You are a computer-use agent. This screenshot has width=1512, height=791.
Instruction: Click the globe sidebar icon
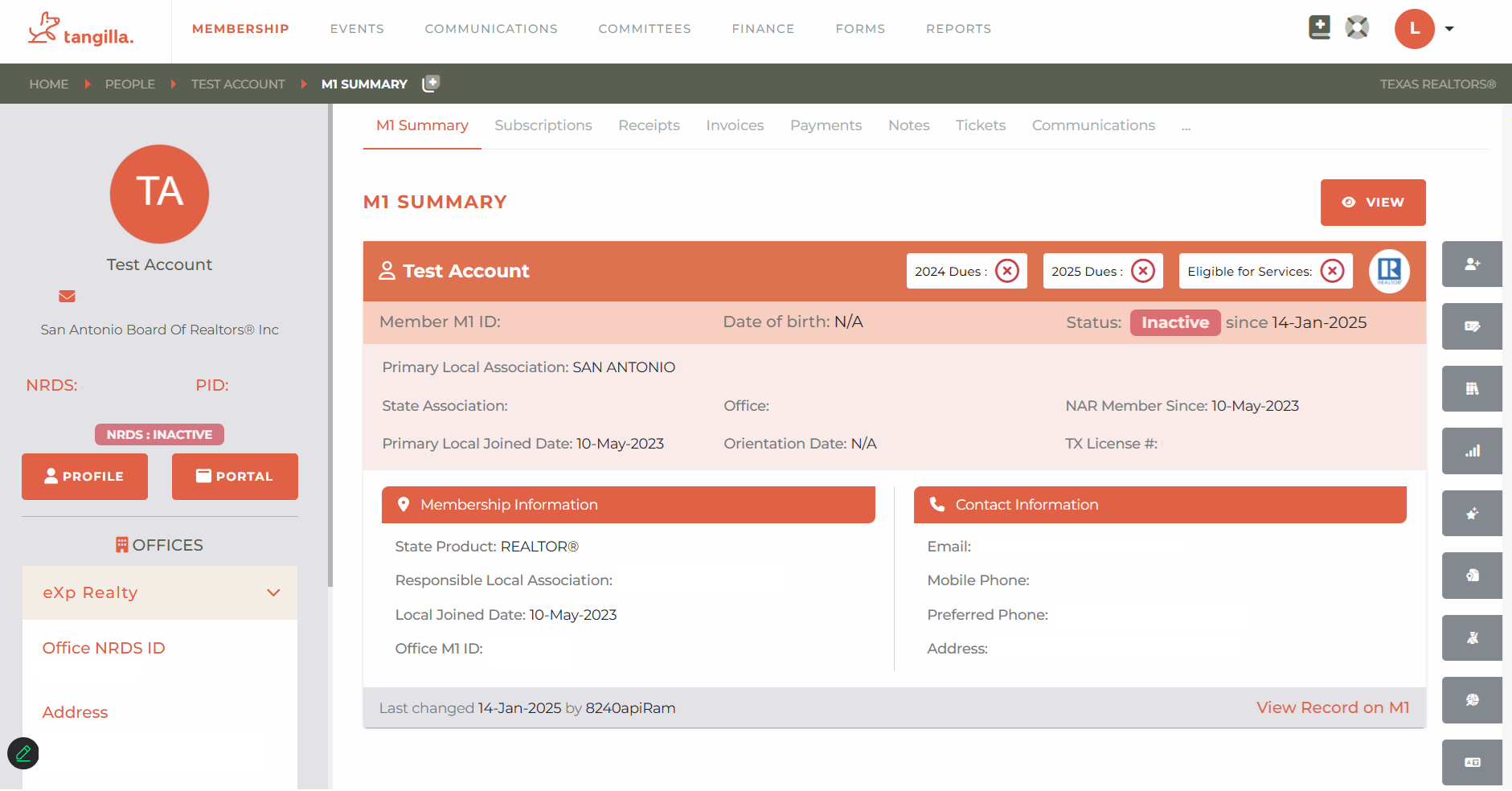(1472, 700)
